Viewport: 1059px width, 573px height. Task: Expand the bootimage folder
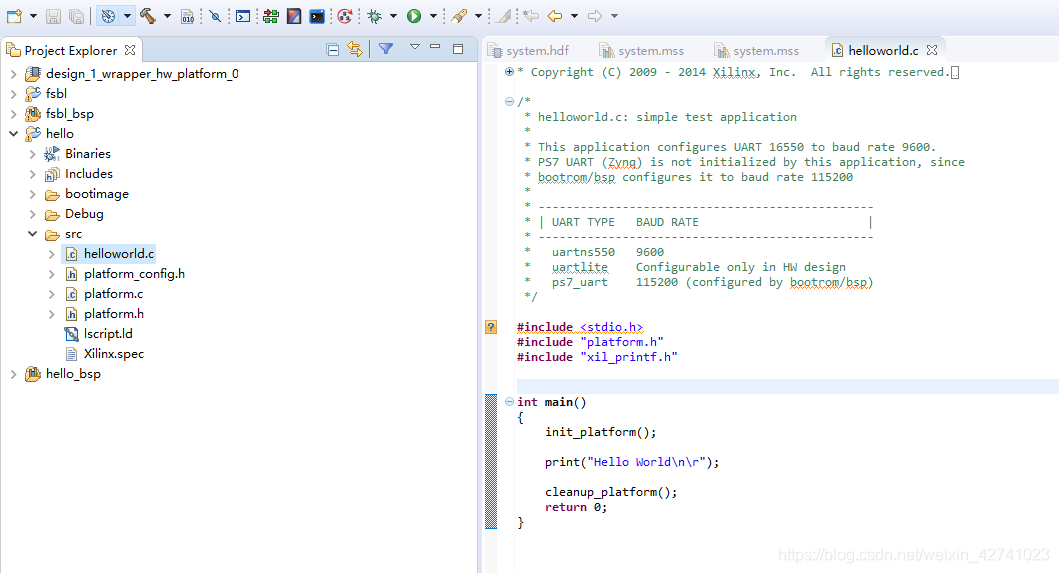click(32, 194)
